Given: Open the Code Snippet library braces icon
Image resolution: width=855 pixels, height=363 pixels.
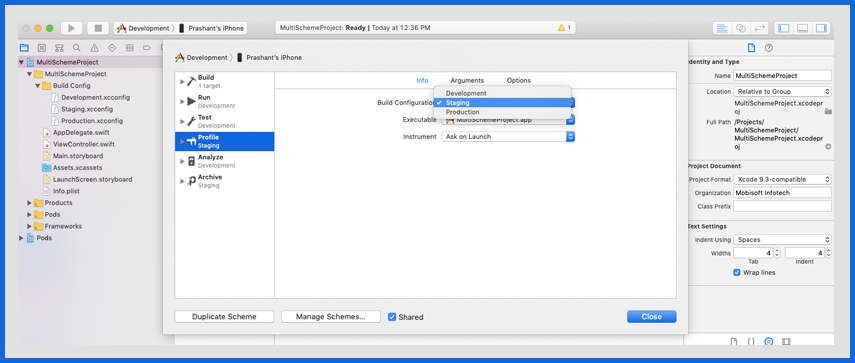Looking at the screenshot, I should [x=751, y=342].
